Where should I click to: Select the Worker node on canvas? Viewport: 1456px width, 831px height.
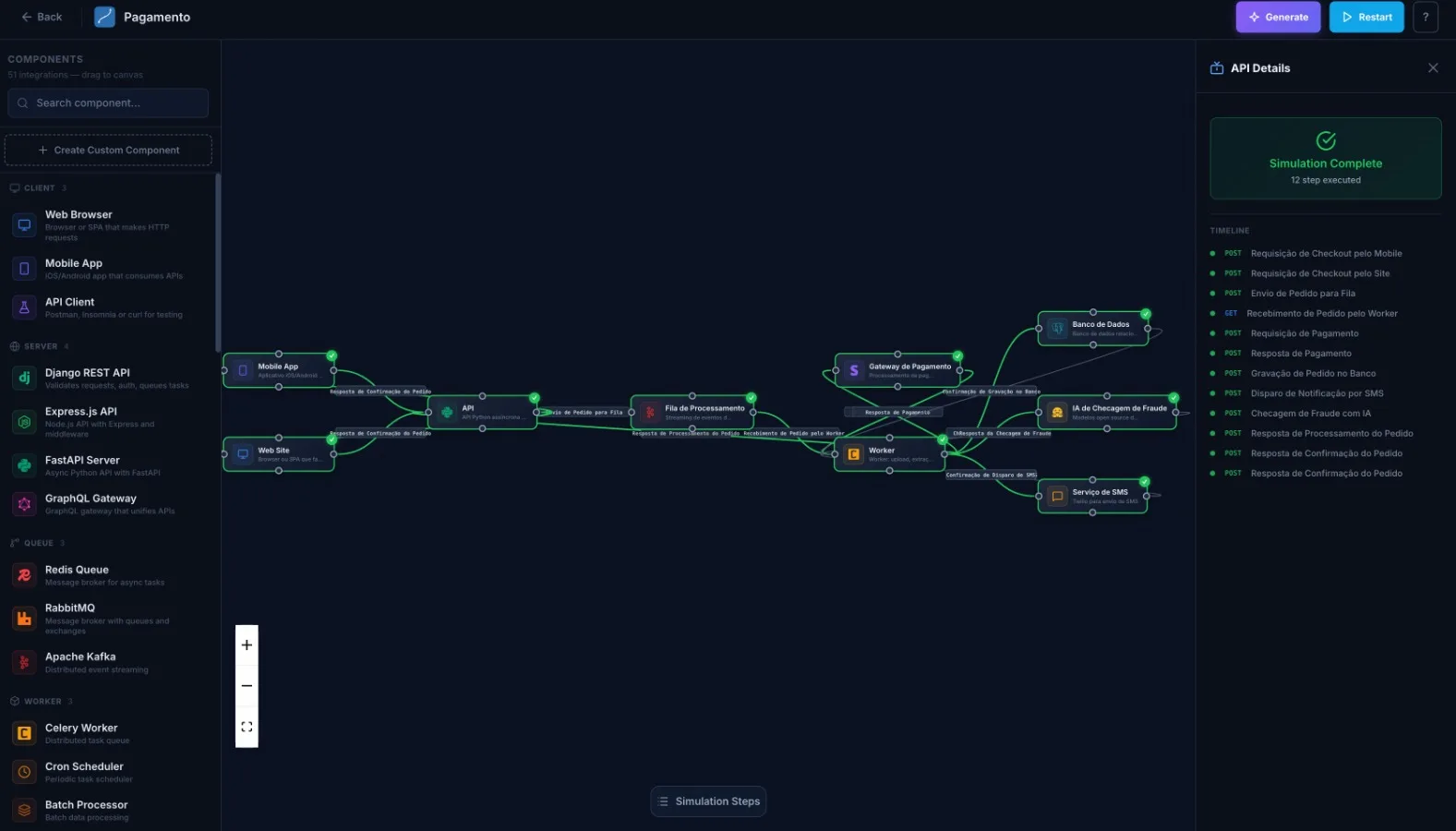889,454
